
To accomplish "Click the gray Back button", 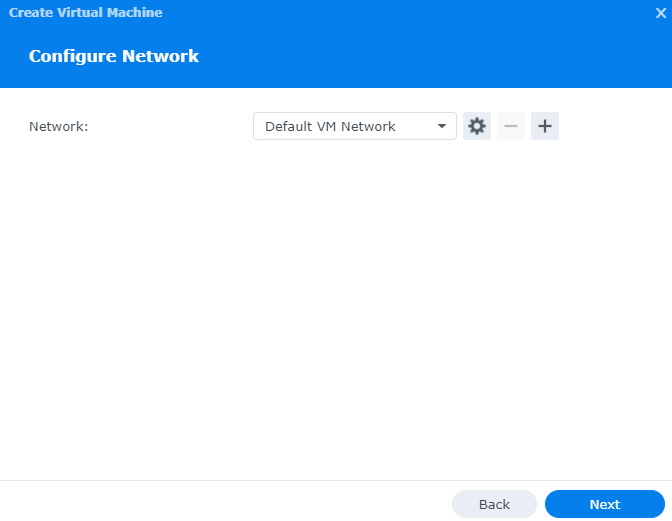I will coord(494,504).
